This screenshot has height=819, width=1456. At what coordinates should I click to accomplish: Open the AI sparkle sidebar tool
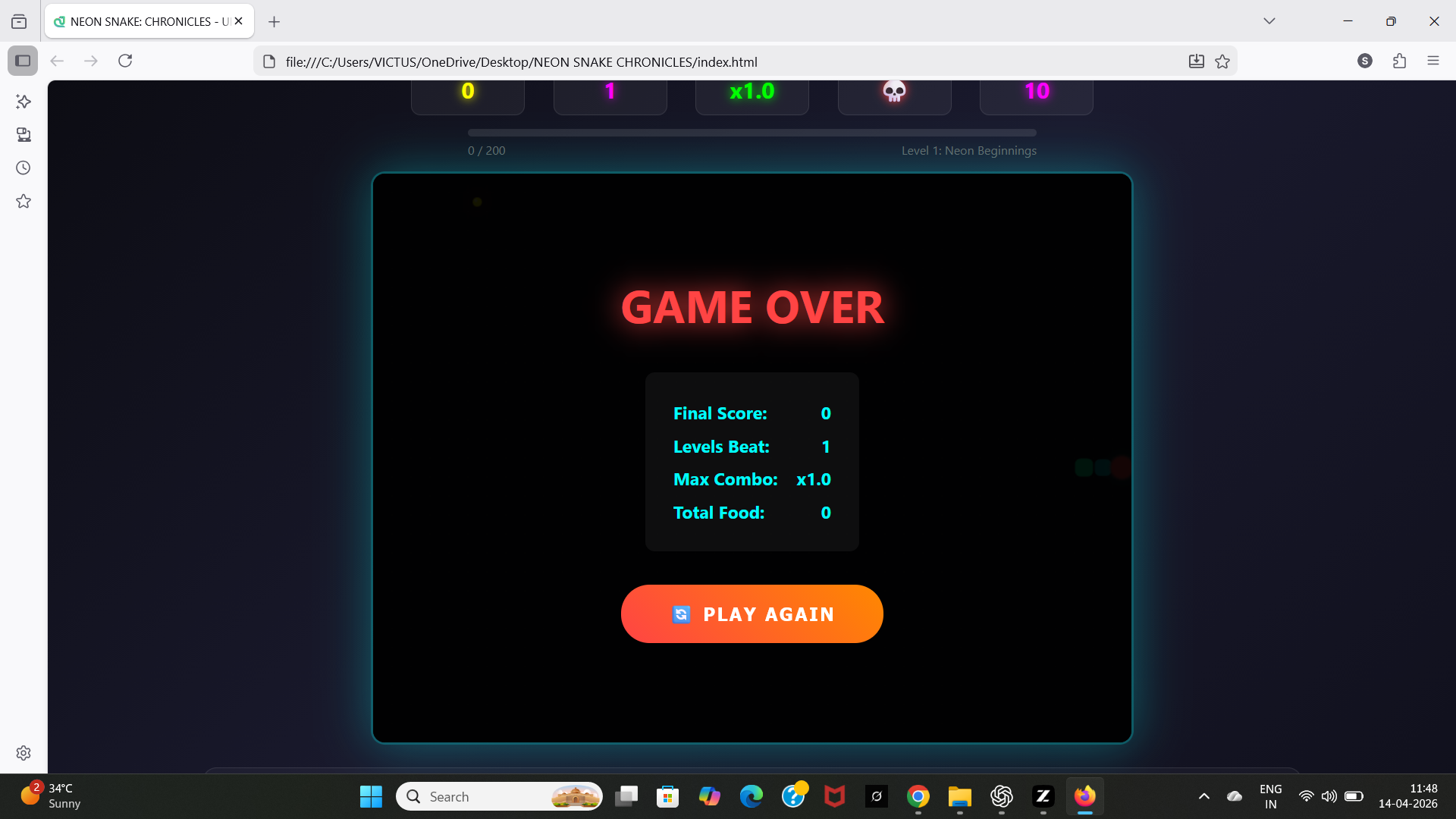click(x=24, y=101)
